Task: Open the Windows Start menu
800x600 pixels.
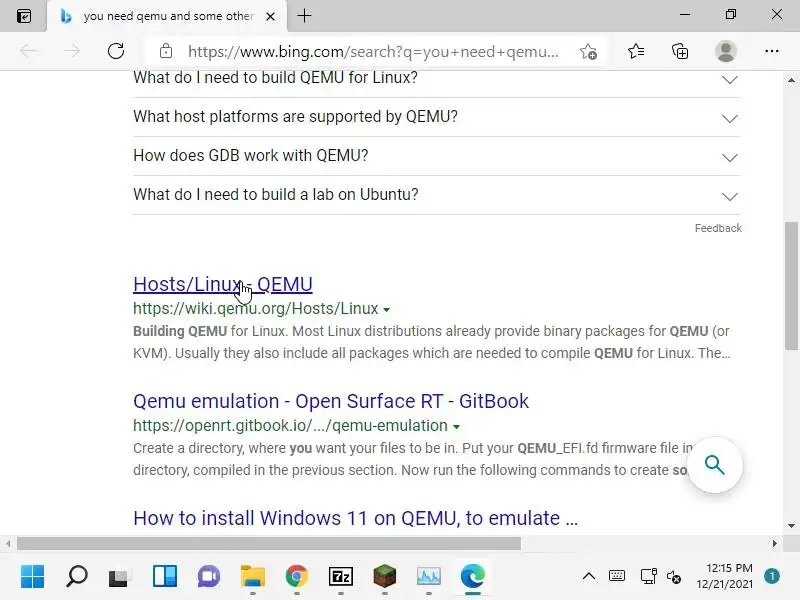Action: [x=33, y=577]
